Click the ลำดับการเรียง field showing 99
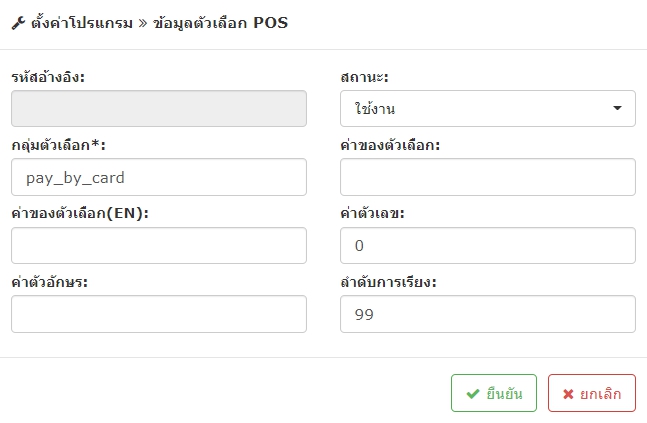The image size is (647, 423). (488, 314)
